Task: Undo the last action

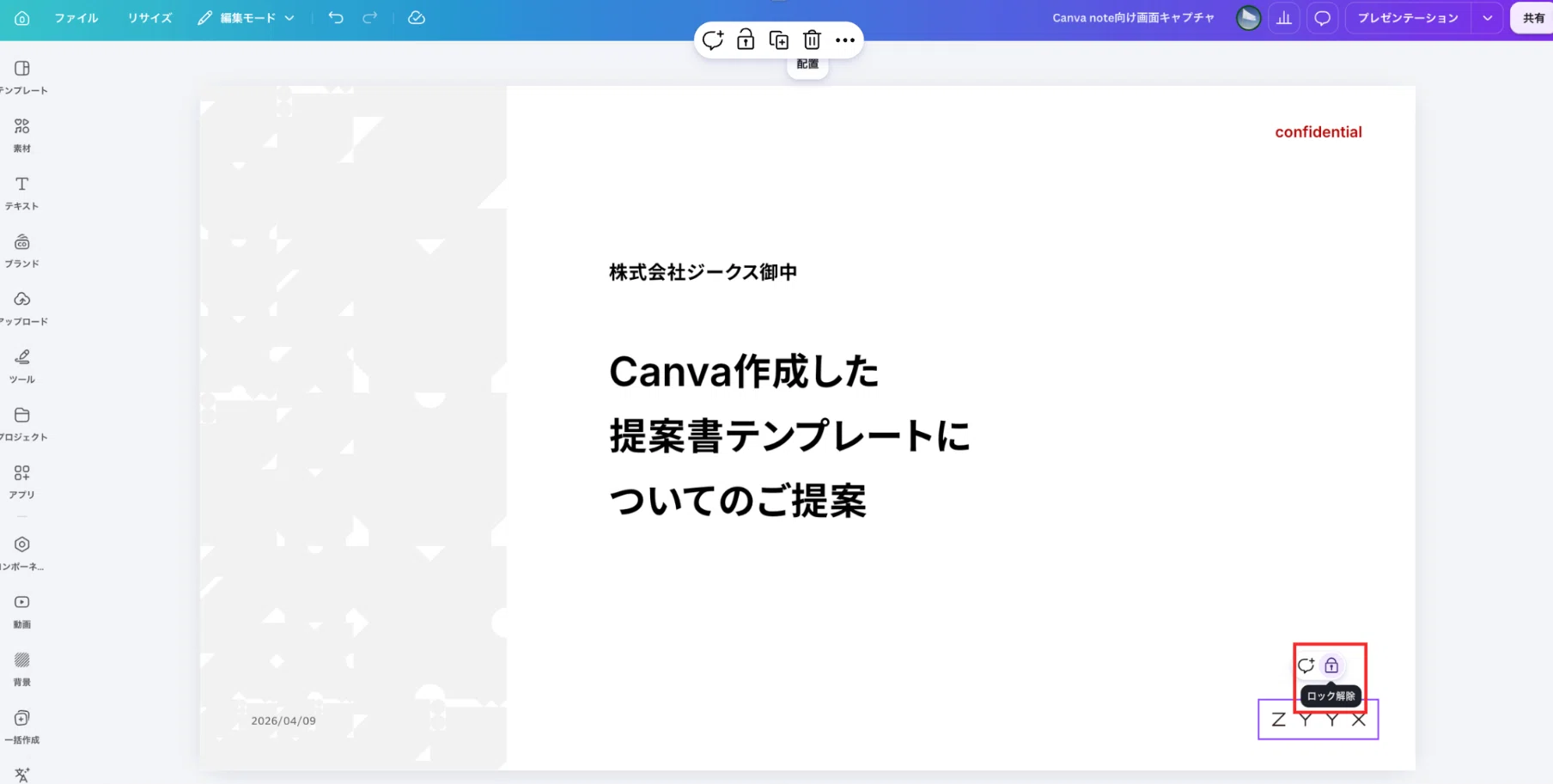Action: [x=336, y=18]
